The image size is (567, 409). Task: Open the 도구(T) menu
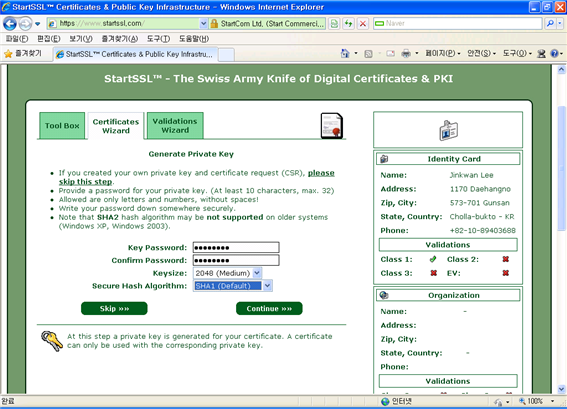(x=158, y=39)
